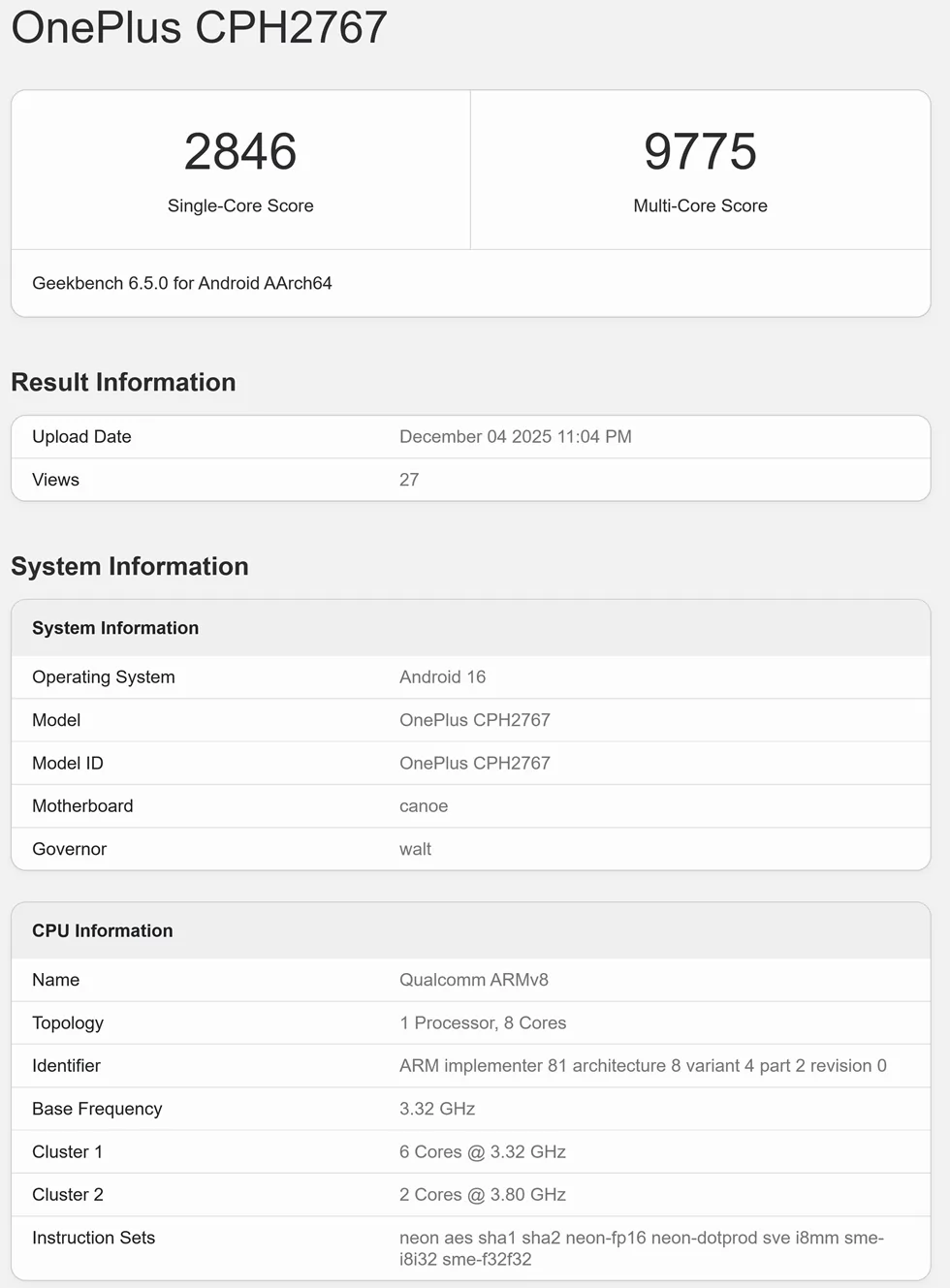Click Geekbench 6.5.0 for Android AArch64 text
Image resolution: width=950 pixels, height=1288 pixels.
click(x=182, y=283)
